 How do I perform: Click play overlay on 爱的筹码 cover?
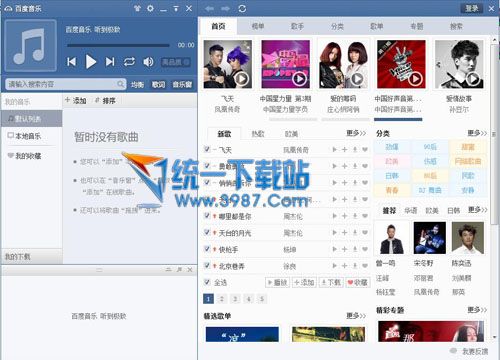click(x=357, y=79)
